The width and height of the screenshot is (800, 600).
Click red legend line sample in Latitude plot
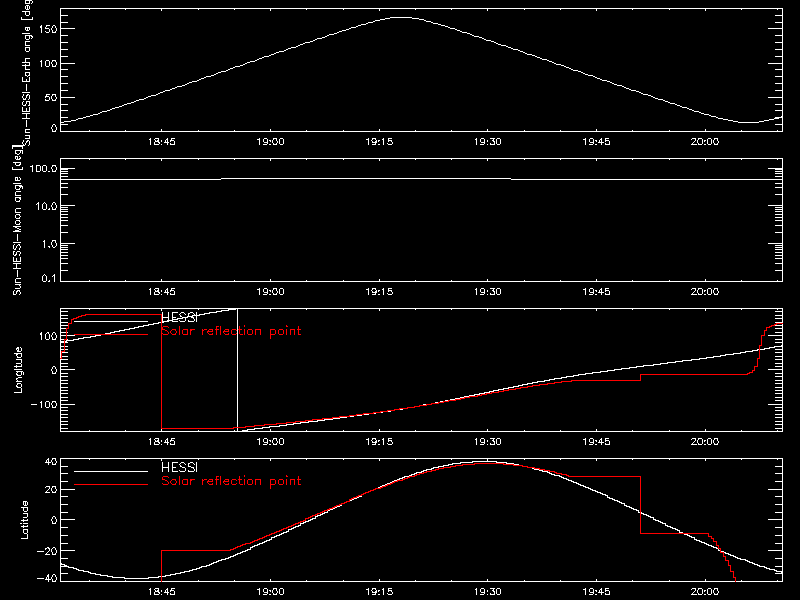pos(111,484)
